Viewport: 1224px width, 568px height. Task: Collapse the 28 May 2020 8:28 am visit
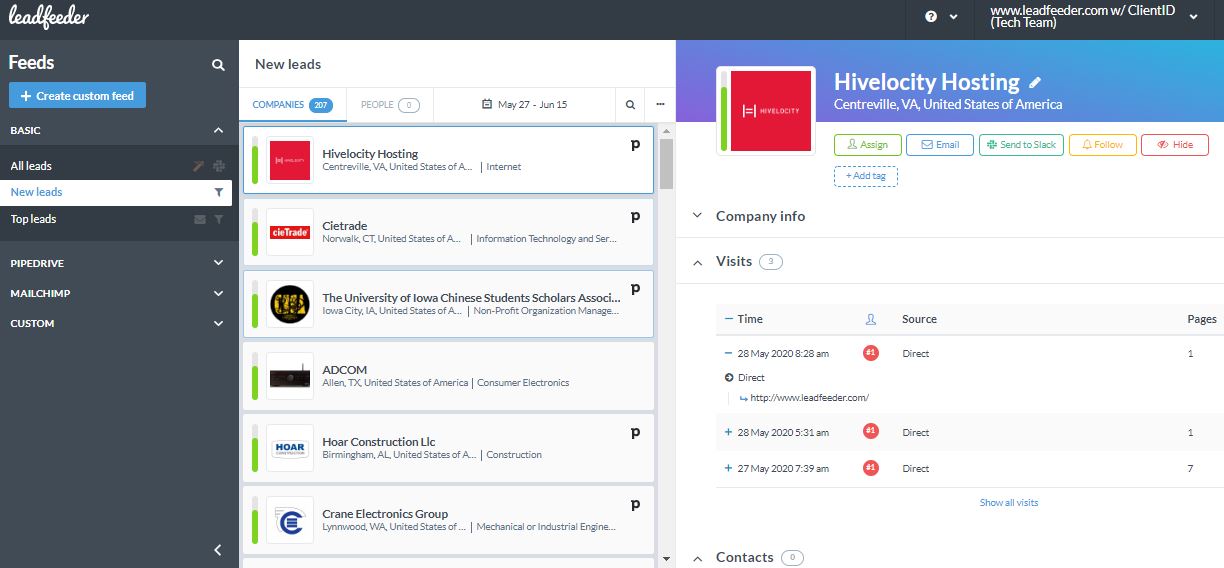[x=729, y=353]
